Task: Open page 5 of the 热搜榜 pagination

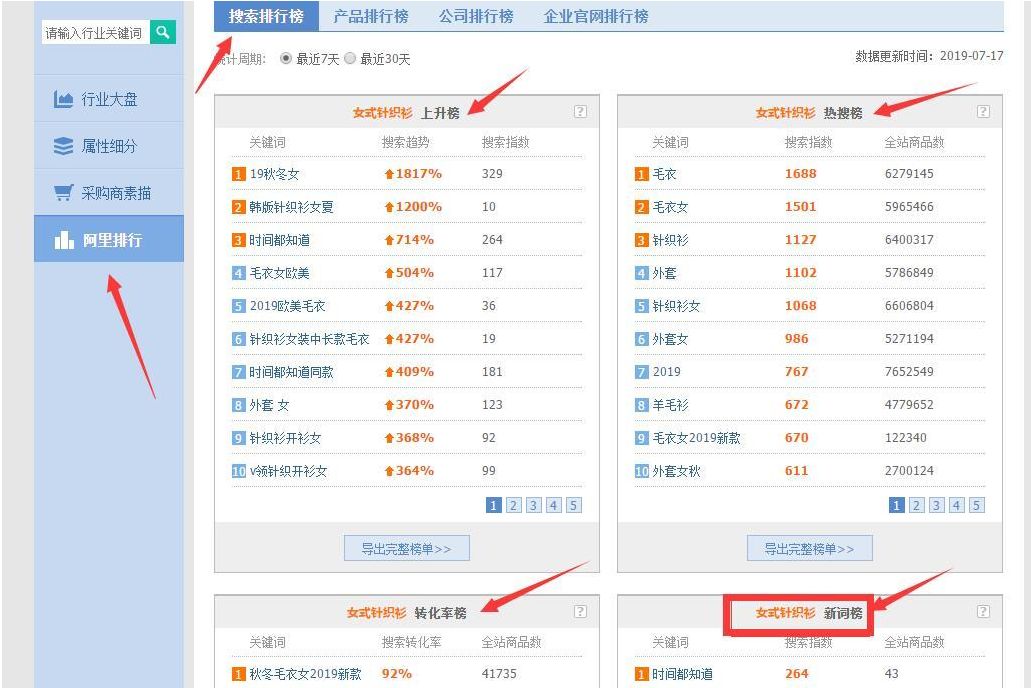Action: click(976, 505)
